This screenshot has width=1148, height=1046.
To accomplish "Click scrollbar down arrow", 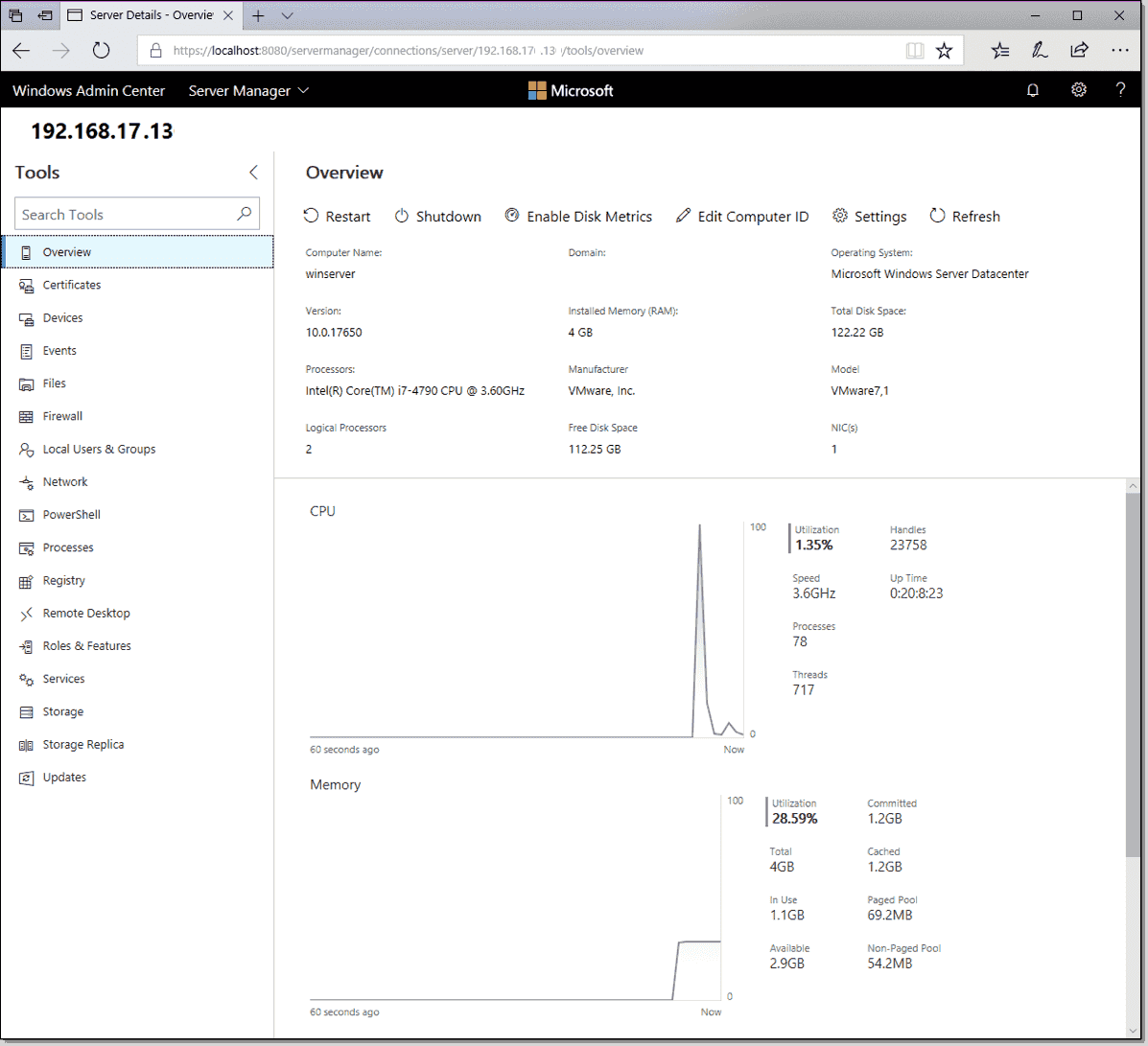I will coord(1133,1032).
